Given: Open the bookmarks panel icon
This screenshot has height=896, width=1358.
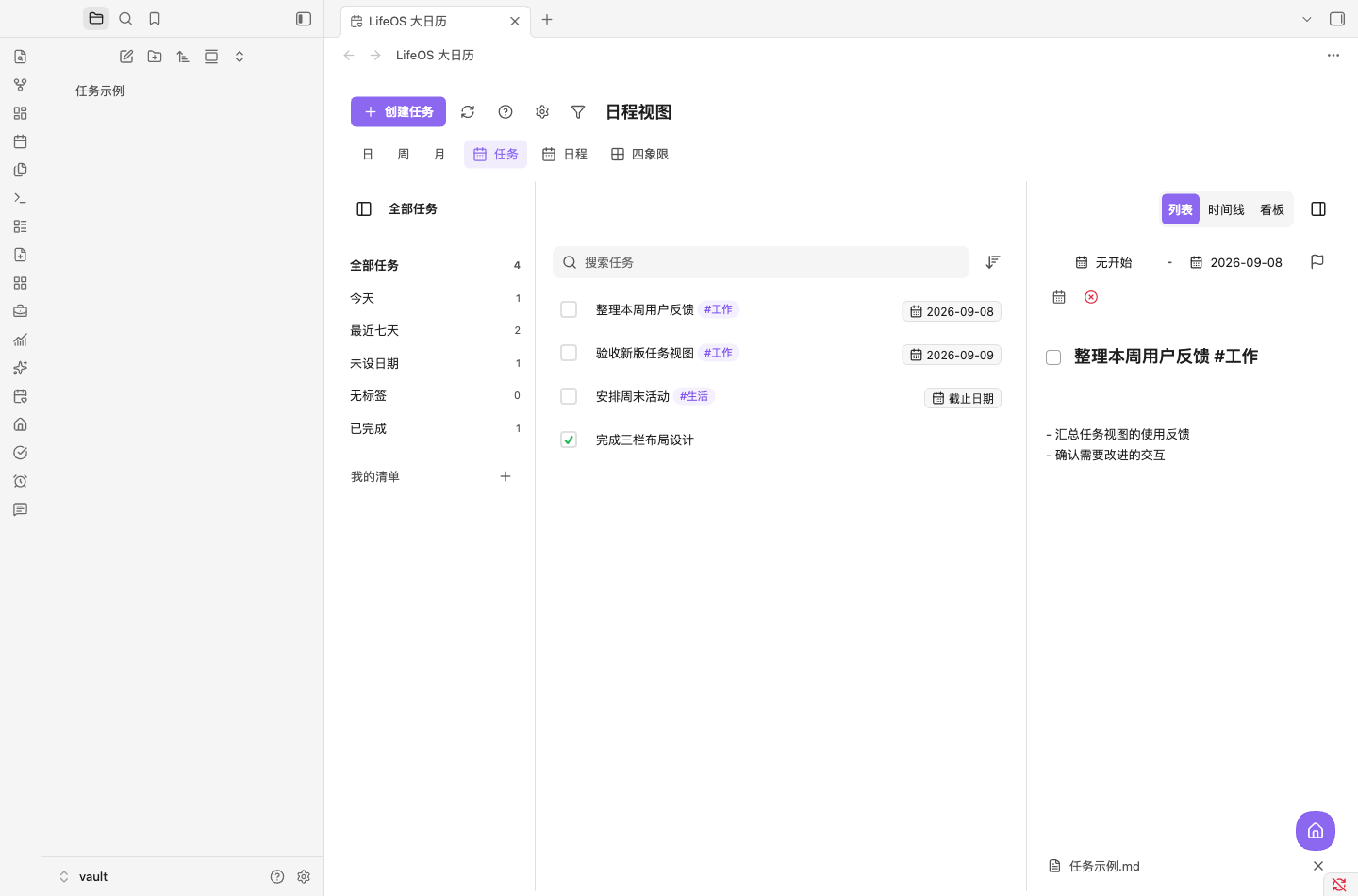Looking at the screenshot, I should [155, 19].
